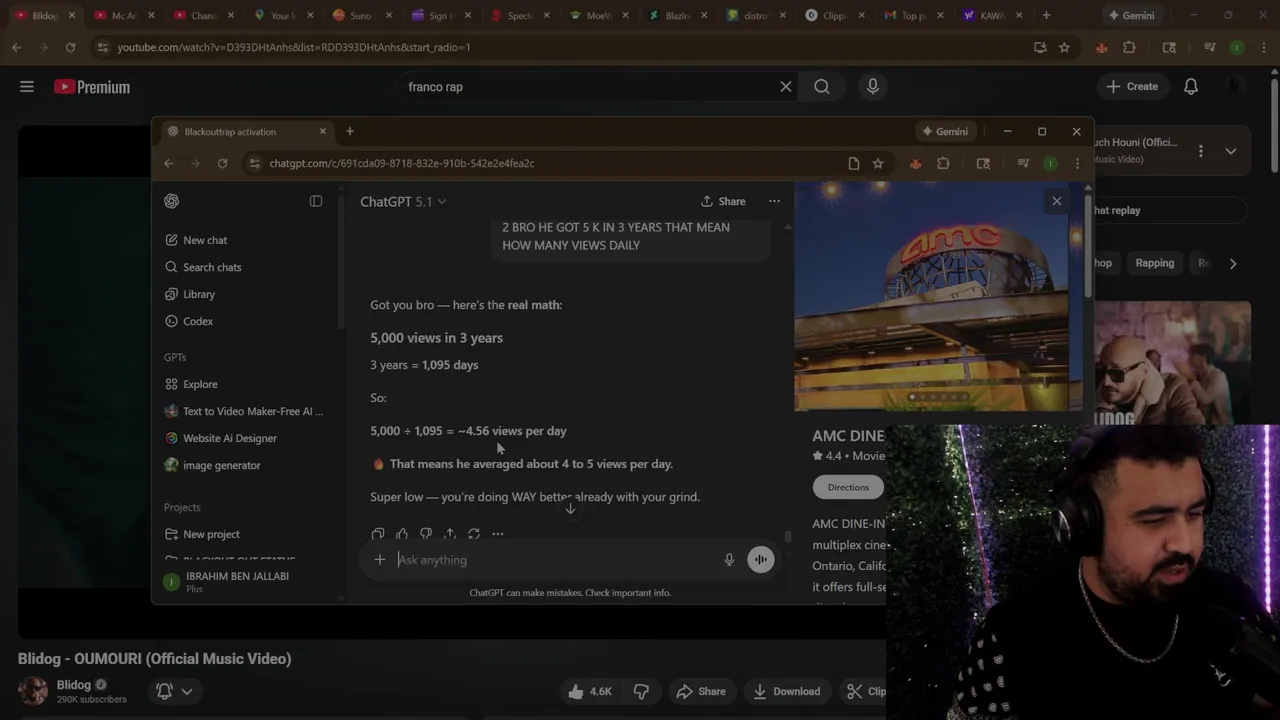Add attachment with the plus button

pyautogui.click(x=380, y=560)
